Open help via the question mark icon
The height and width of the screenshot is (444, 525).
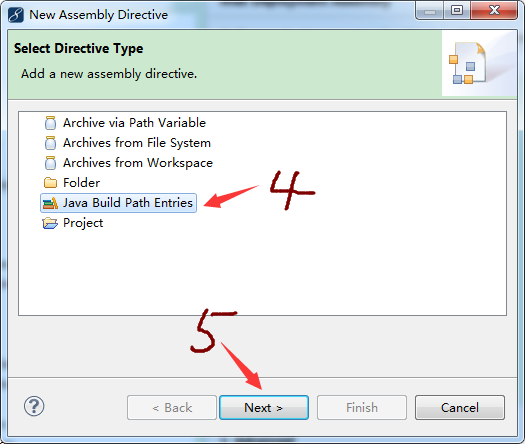pyautogui.click(x=34, y=406)
